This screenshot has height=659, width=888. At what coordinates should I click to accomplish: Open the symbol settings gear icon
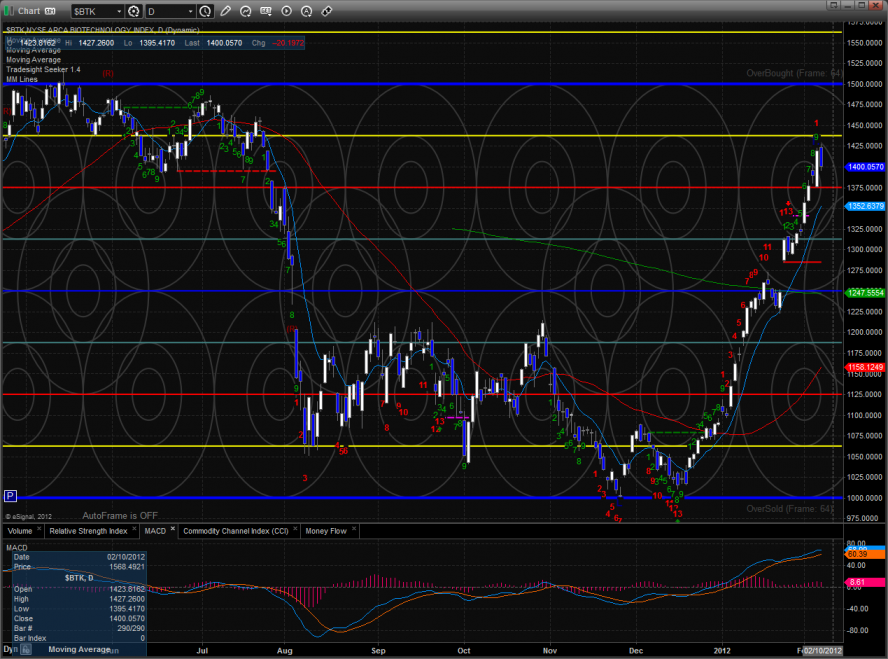click(x=134, y=11)
